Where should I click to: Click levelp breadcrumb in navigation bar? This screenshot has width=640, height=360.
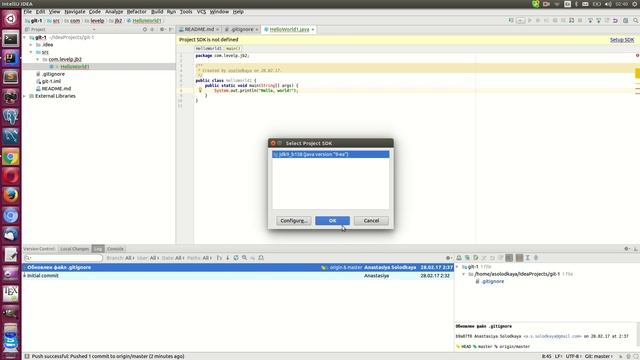coord(97,20)
